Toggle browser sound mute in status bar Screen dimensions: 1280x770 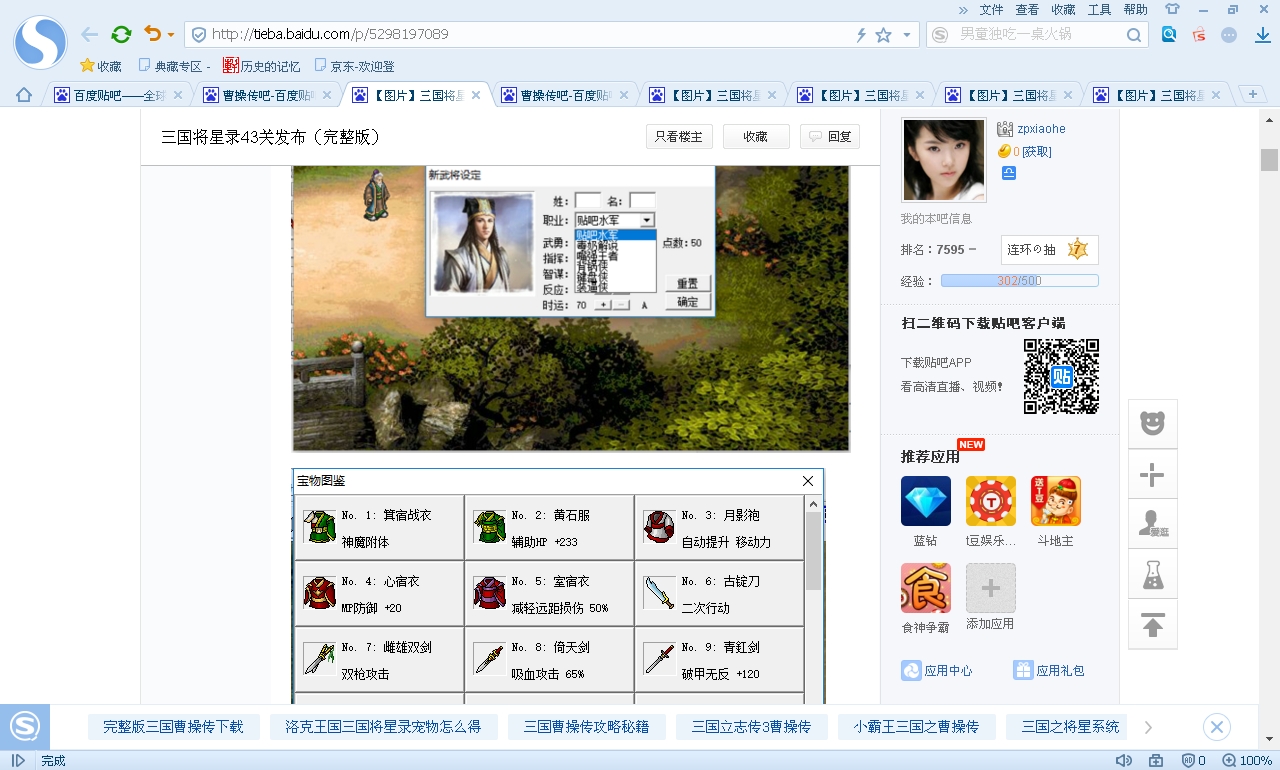[1123, 761]
